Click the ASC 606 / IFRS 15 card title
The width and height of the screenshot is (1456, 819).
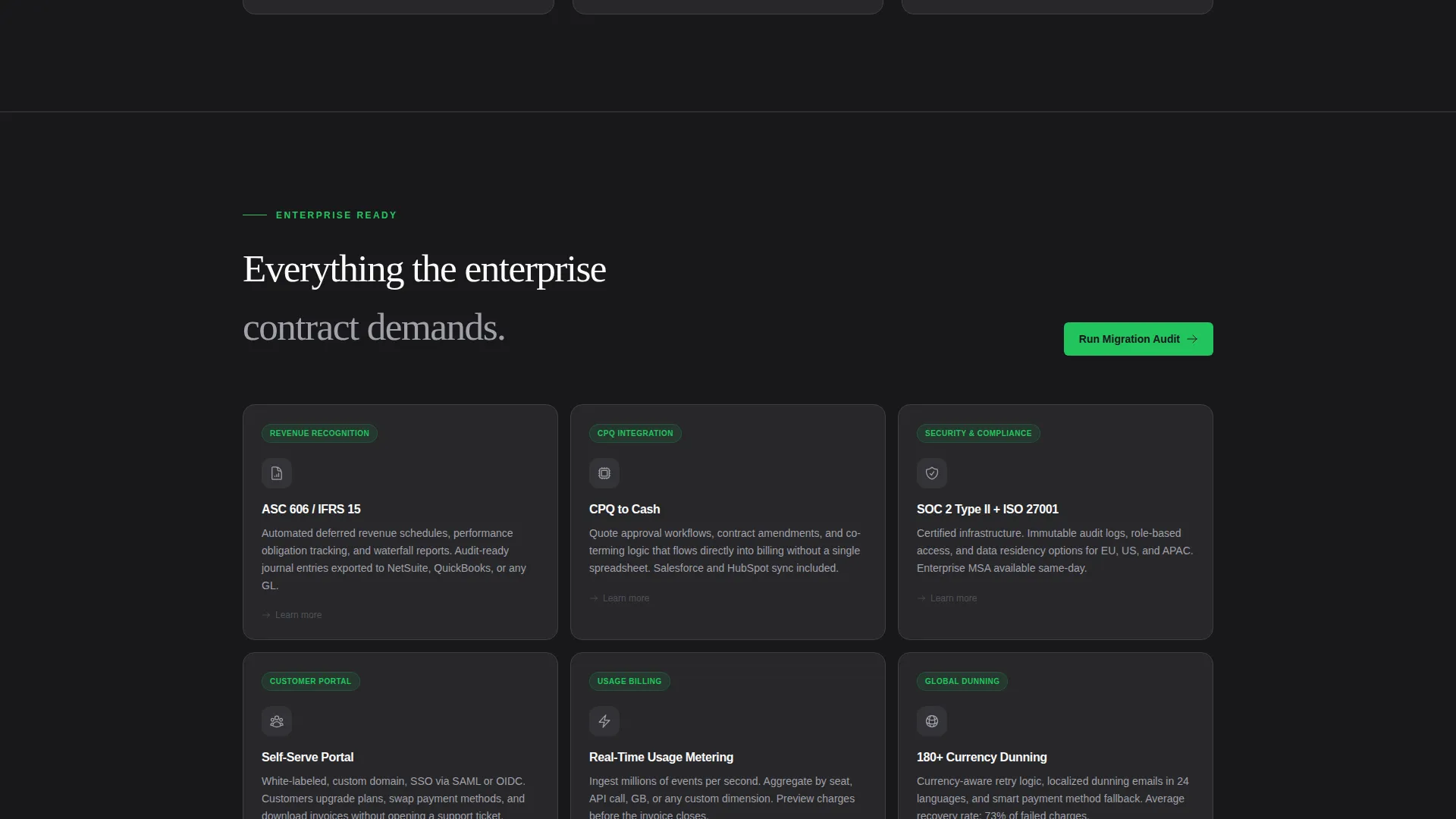(311, 509)
